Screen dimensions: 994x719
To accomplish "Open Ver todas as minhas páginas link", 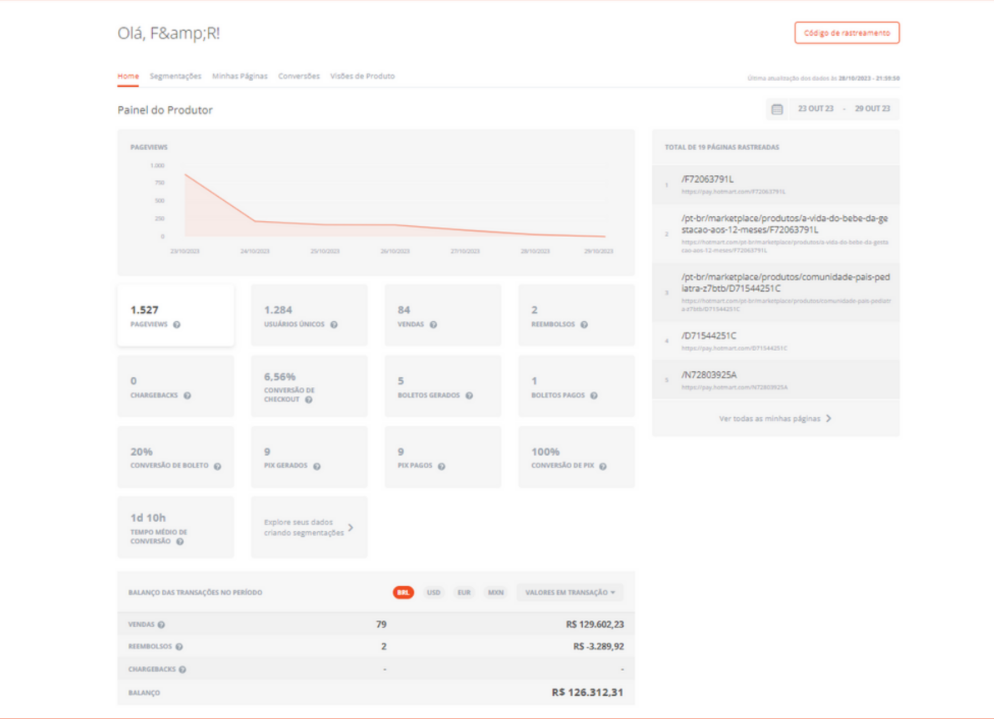I will (x=775, y=419).
